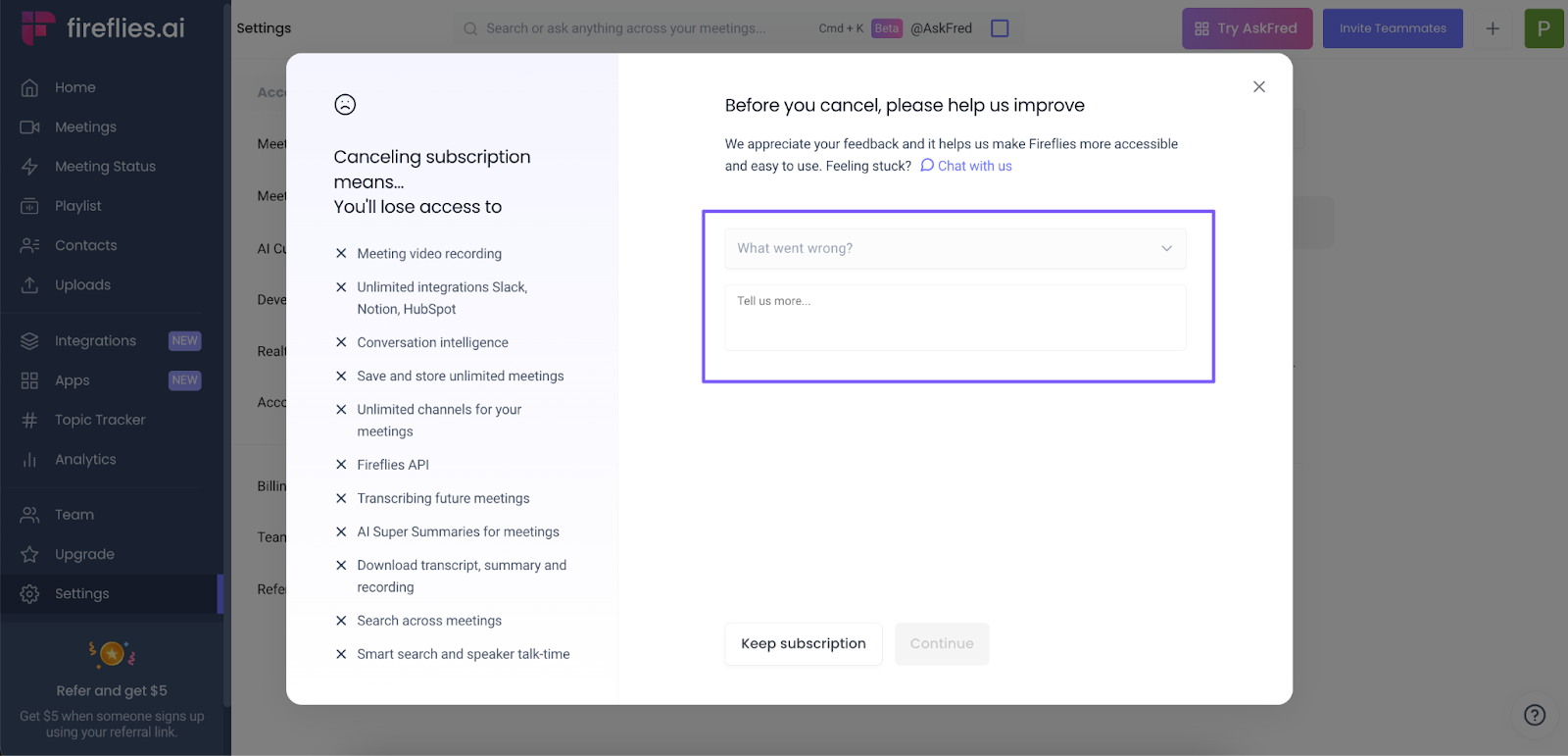Click Uploads in the sidebar
This screenshot has height=756, width=1568.
(82, 285)
